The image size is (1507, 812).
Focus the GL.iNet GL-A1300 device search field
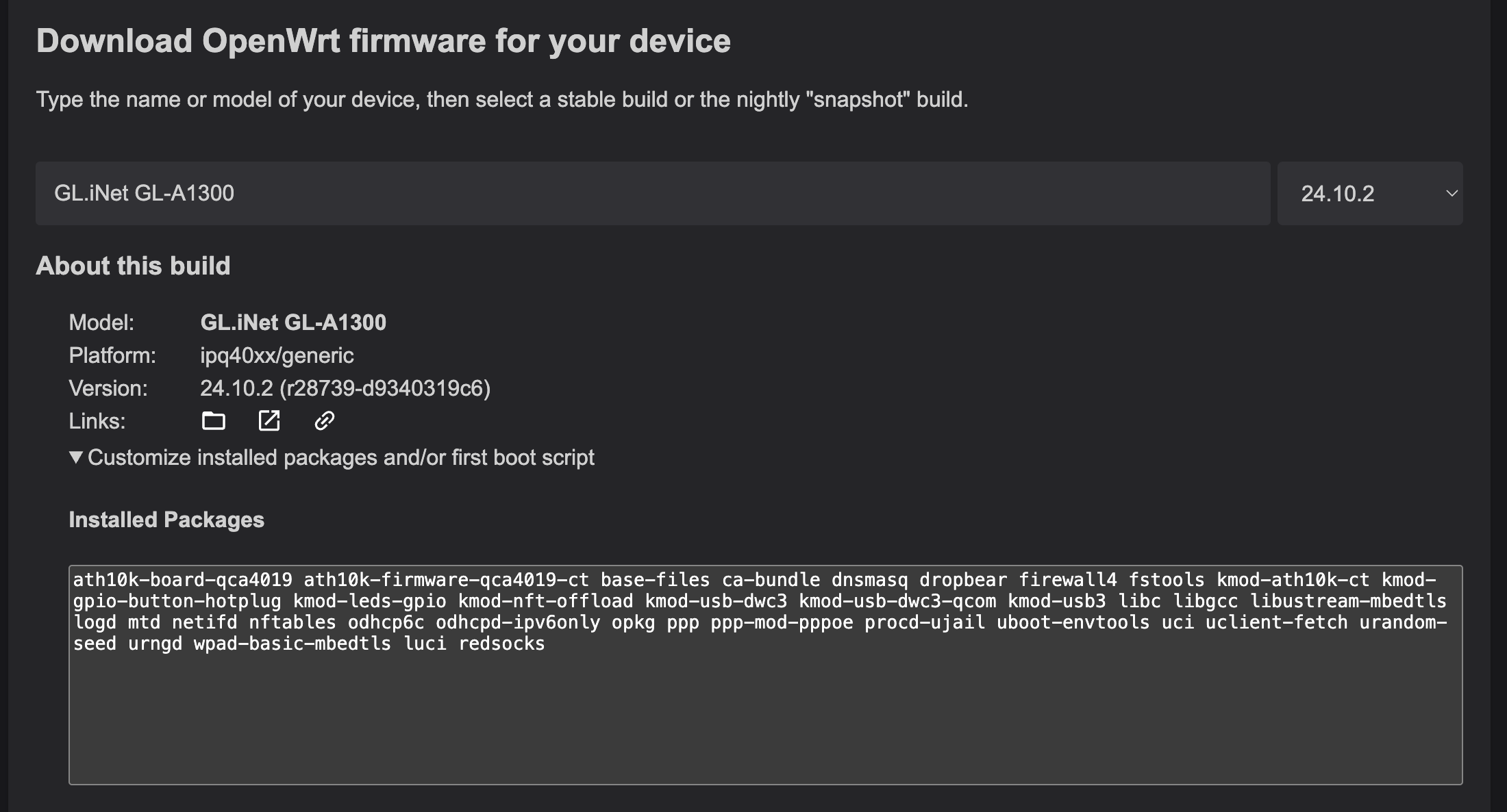click(652, 194)
